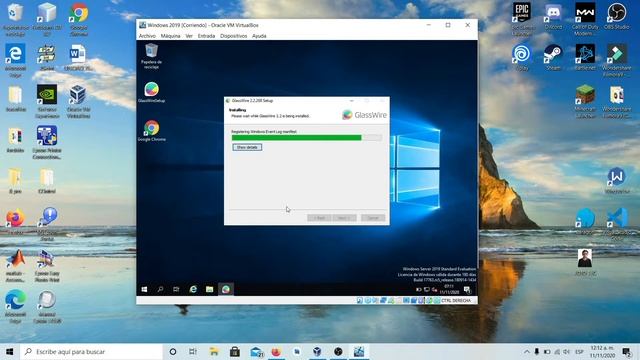Click the host volume tray icon
Image resolution: width=640 pixels, height=360 pixels.
tap(567, 351)
